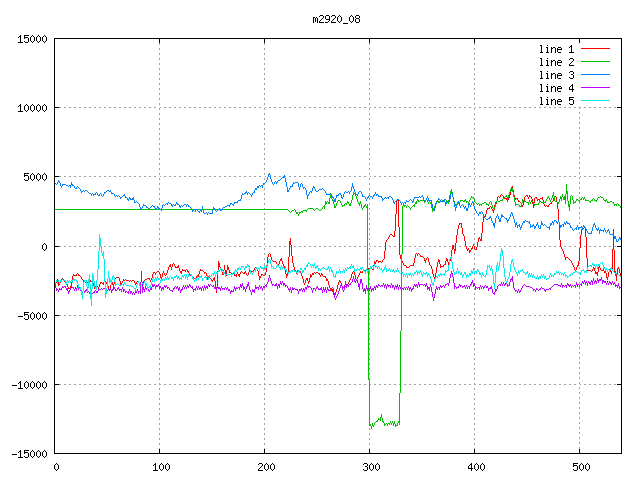Screen dimensions: 640x480
Task: Click the cyan line 5 legend sample
Action: [x=595, y=101]
